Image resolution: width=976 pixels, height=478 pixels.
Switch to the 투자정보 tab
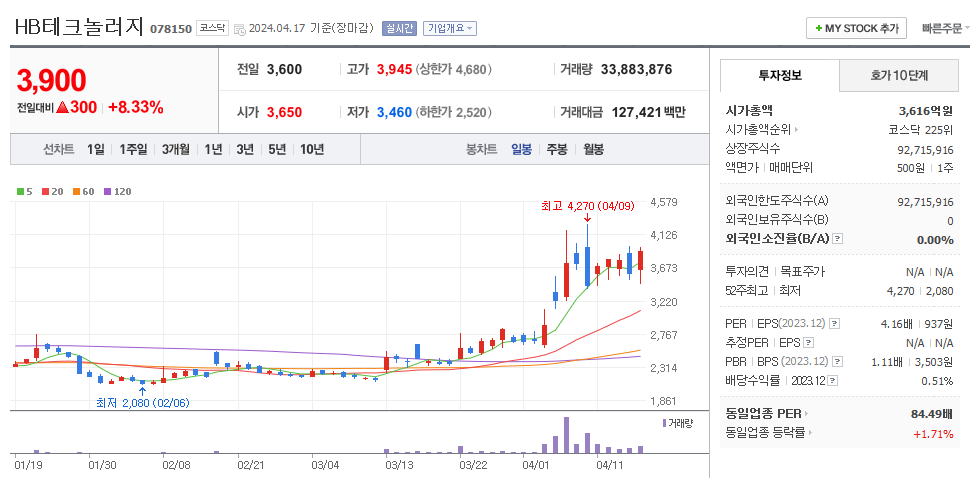click(x=779, y=76)
